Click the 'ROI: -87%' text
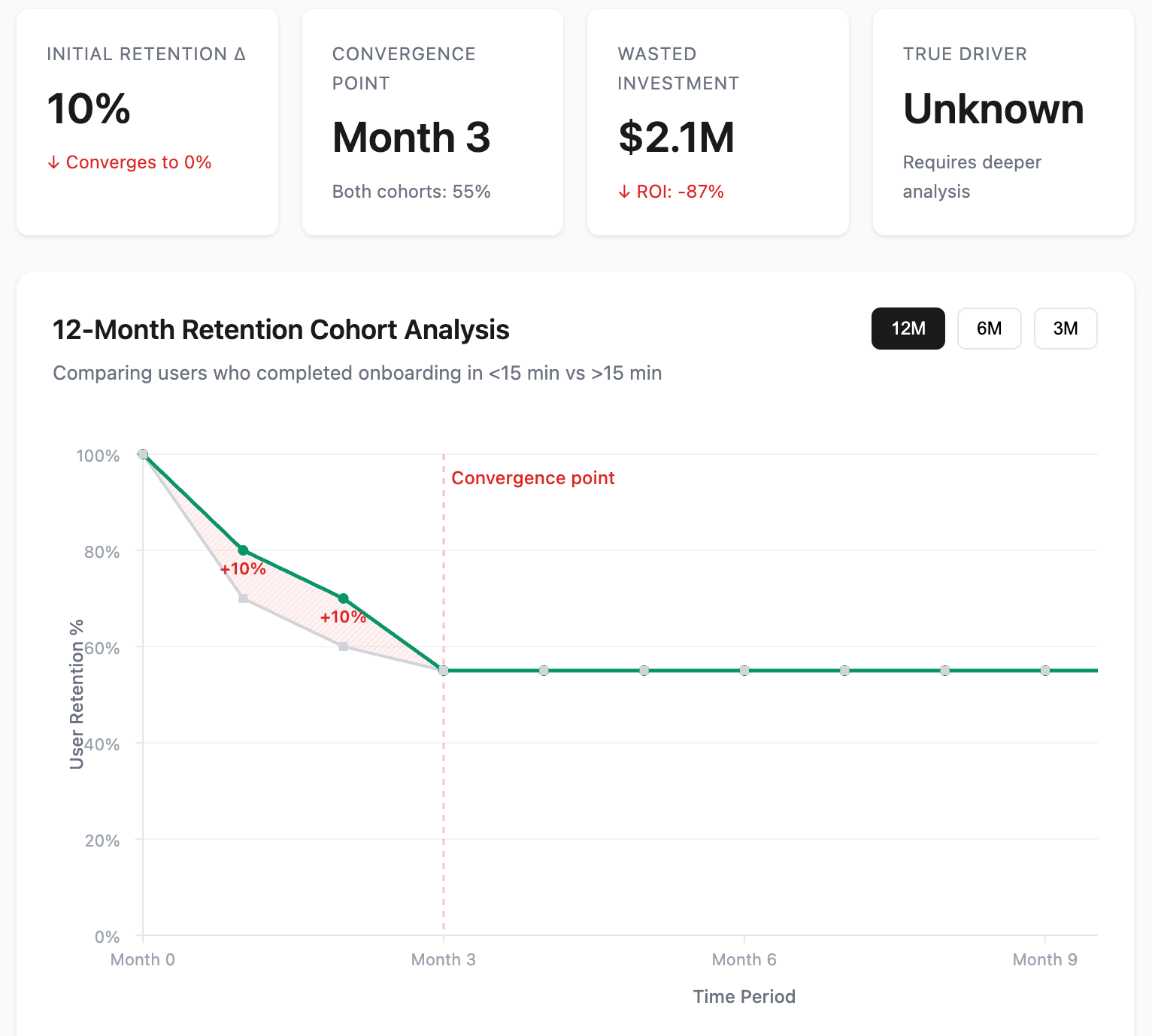Viewport: 1152px width, 1036px height. coord(671,192)
